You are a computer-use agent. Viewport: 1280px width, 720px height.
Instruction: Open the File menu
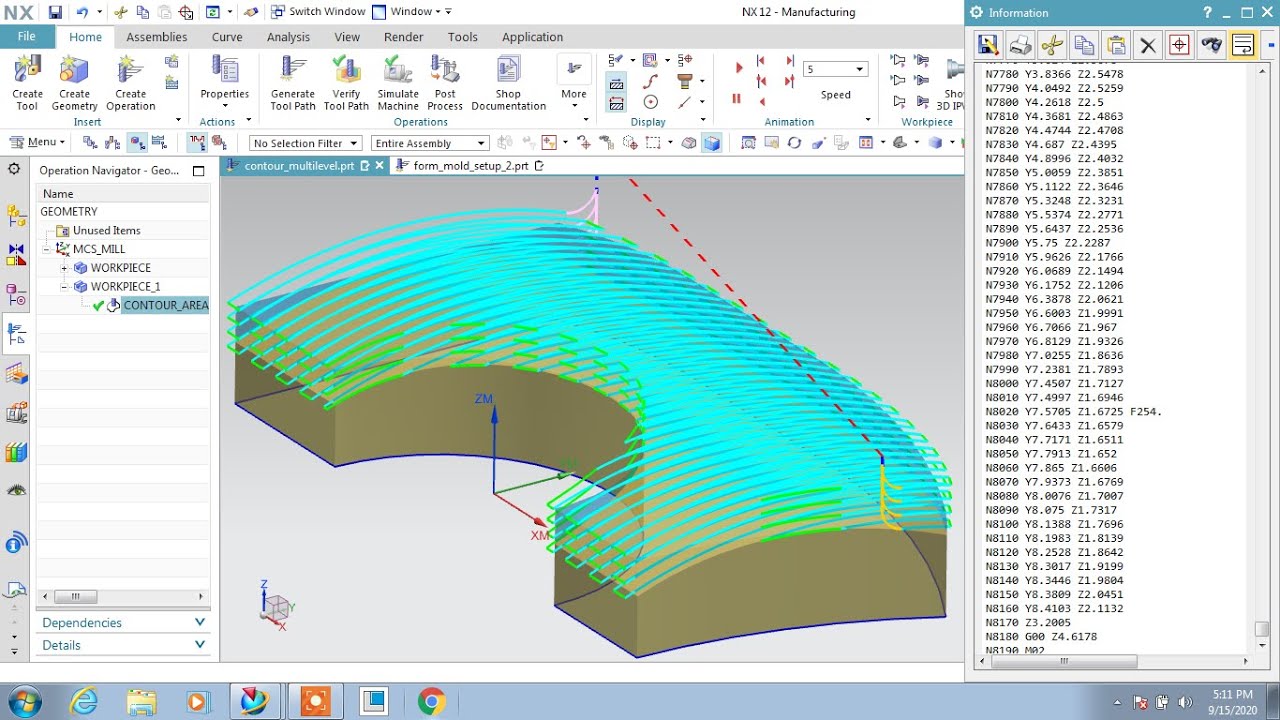point(26,36)
